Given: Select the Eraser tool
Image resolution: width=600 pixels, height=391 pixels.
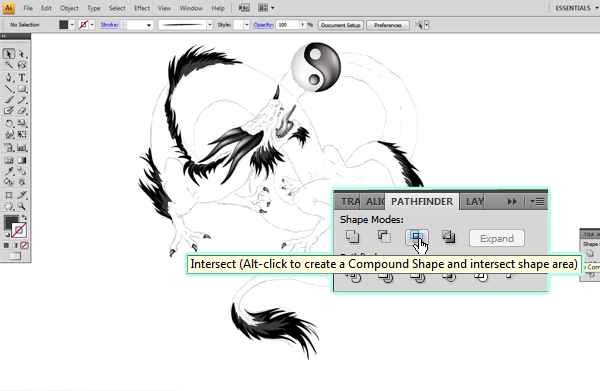Looking at the screenshot, I should click(22, 111).
